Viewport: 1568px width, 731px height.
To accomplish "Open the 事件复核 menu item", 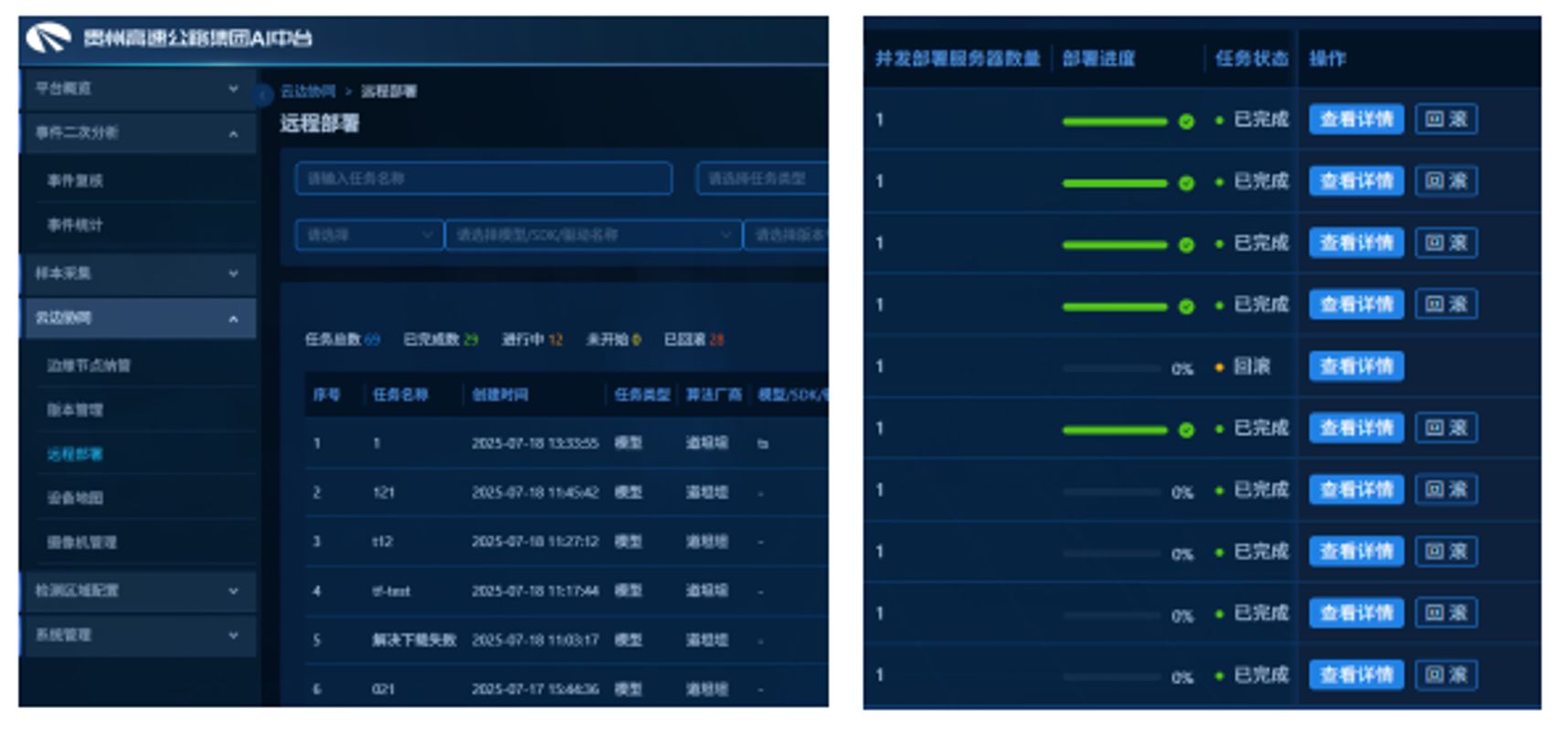I will [75, 181].
